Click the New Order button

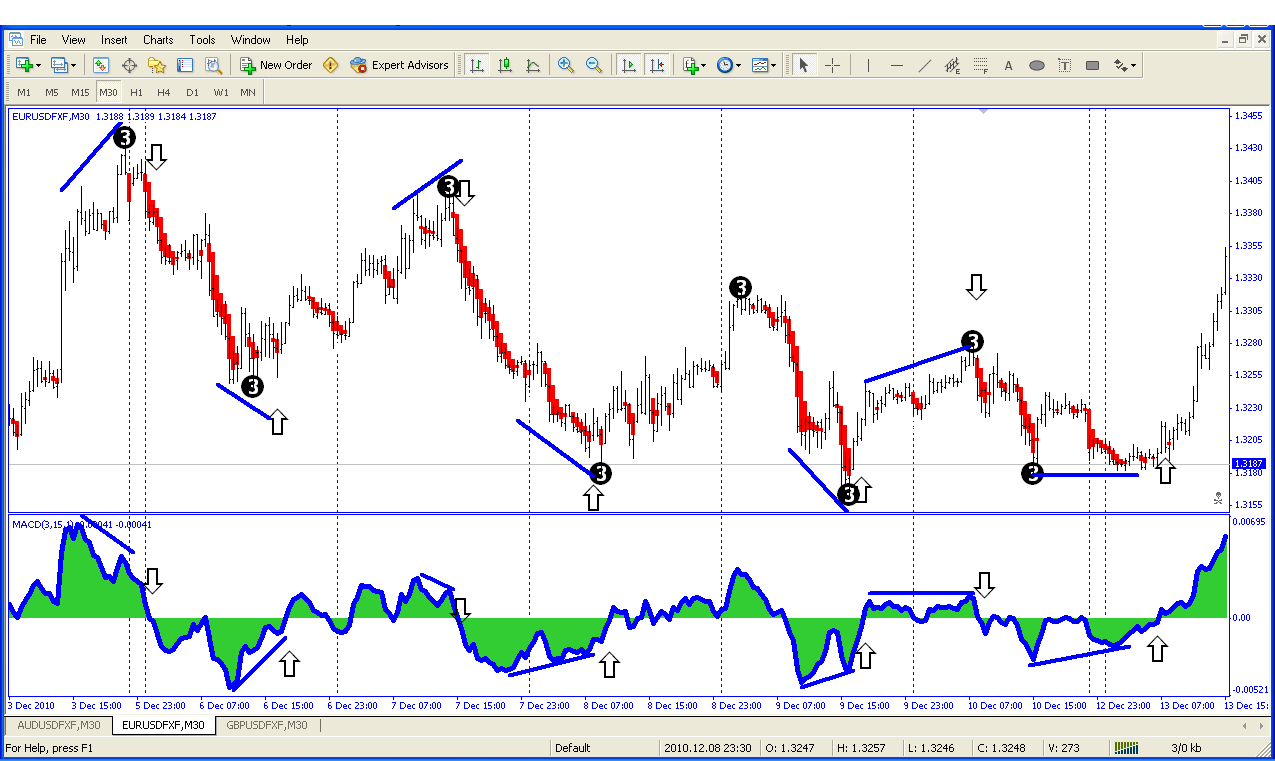tap(276, 65)
